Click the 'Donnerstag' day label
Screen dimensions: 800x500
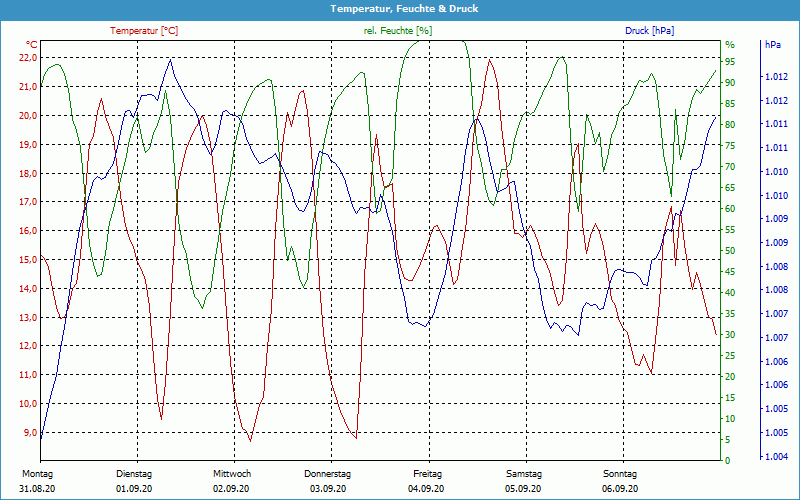tap(328, 474)
